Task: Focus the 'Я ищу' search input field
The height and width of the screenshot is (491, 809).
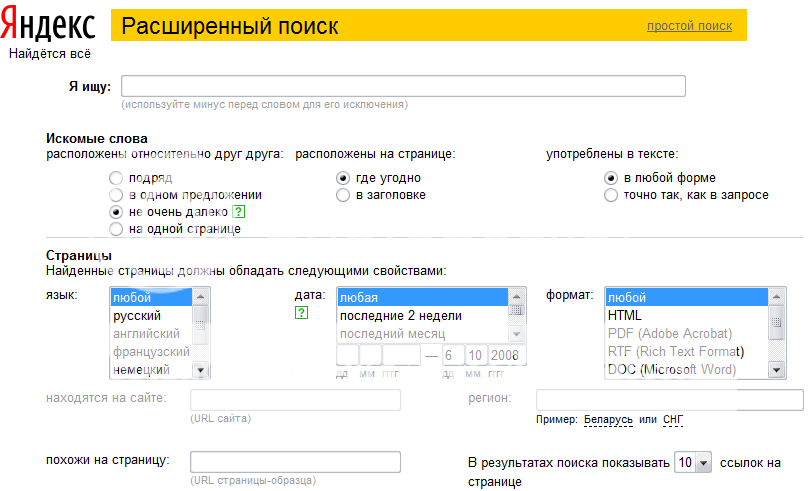Action: click(403, 86)
